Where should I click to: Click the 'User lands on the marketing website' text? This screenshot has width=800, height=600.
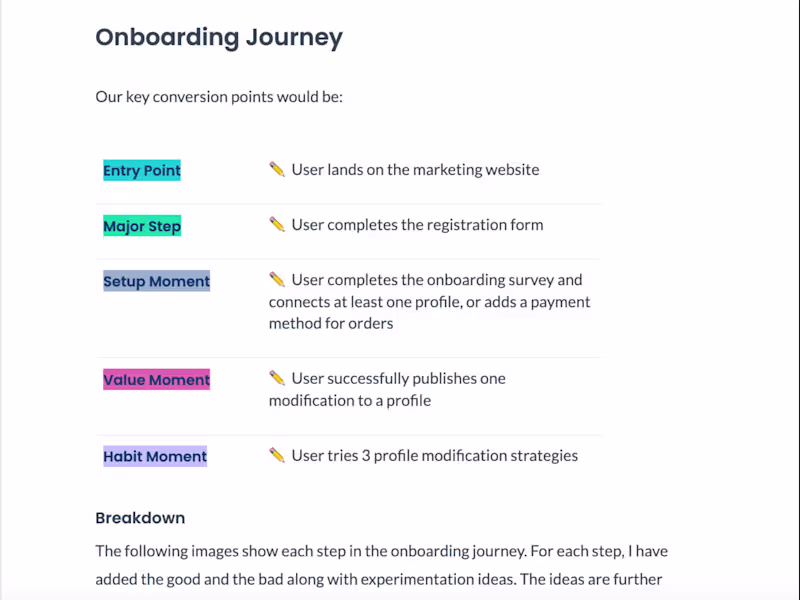click(415, 170)
